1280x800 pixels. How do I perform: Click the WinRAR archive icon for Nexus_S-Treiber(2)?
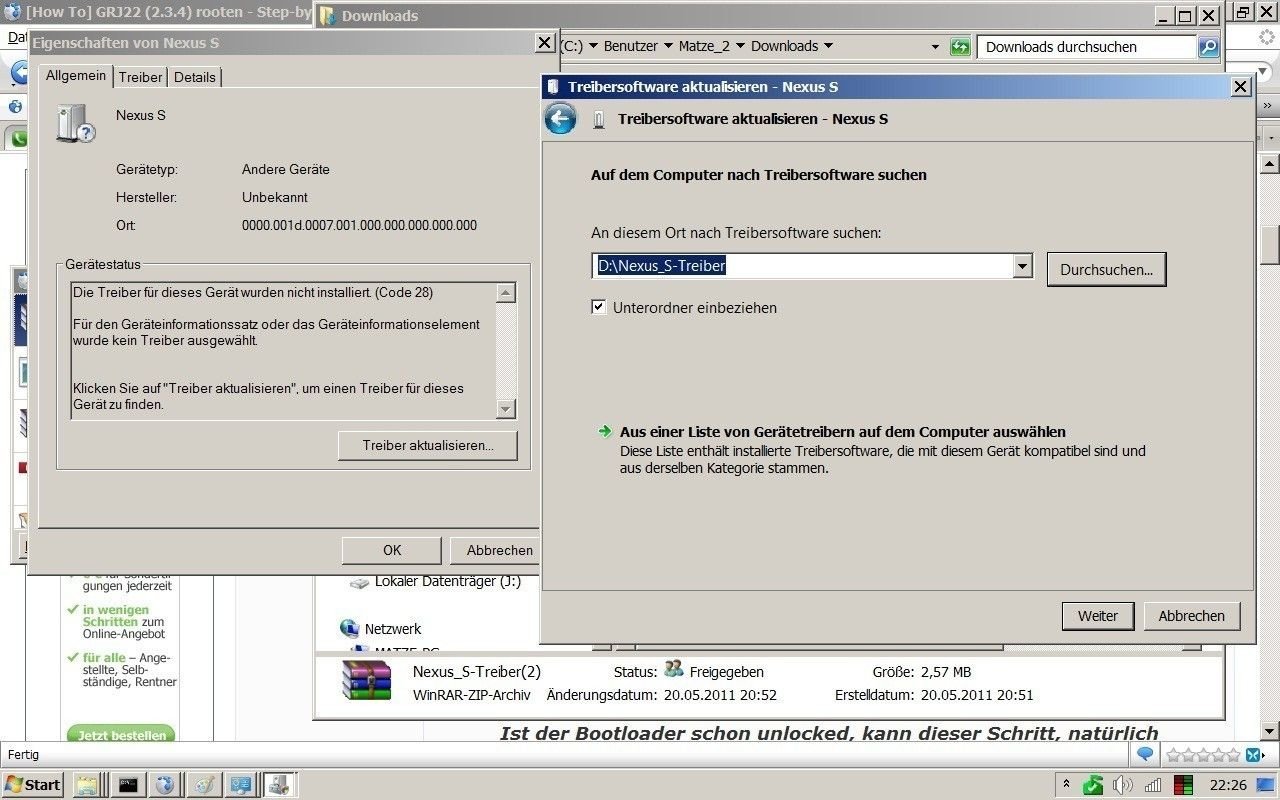coord(366,680)
